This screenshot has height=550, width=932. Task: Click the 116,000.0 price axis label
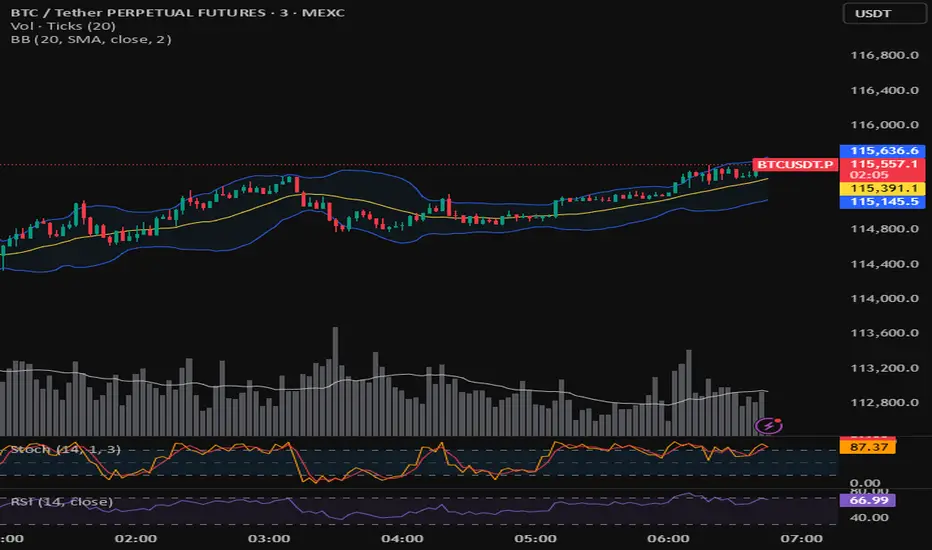[x=885, y=125]
